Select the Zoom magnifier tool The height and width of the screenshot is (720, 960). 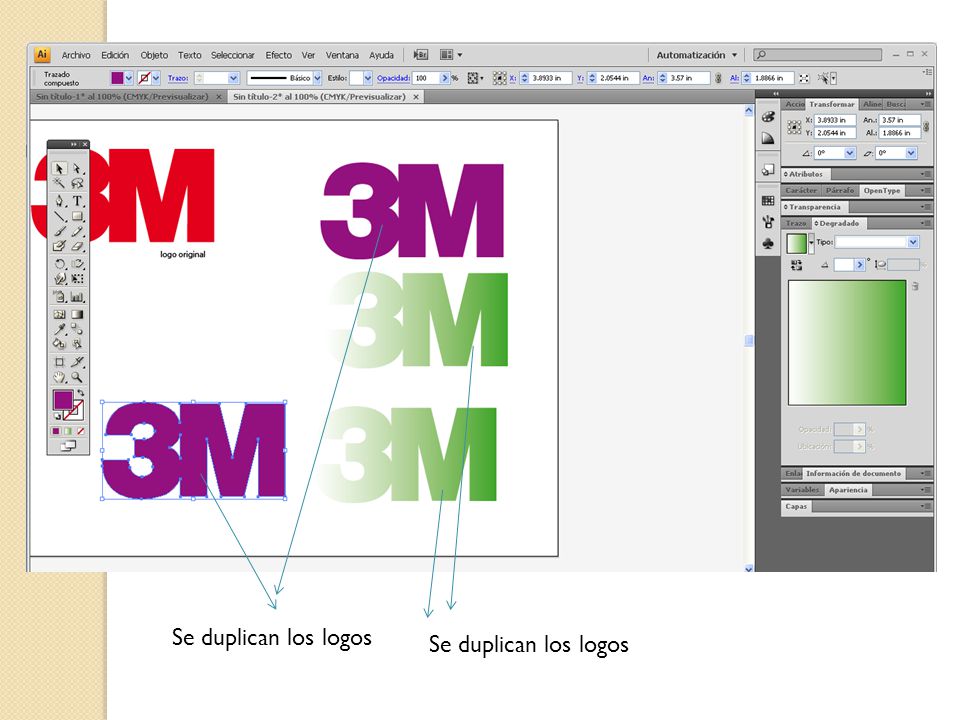(77, 377)
